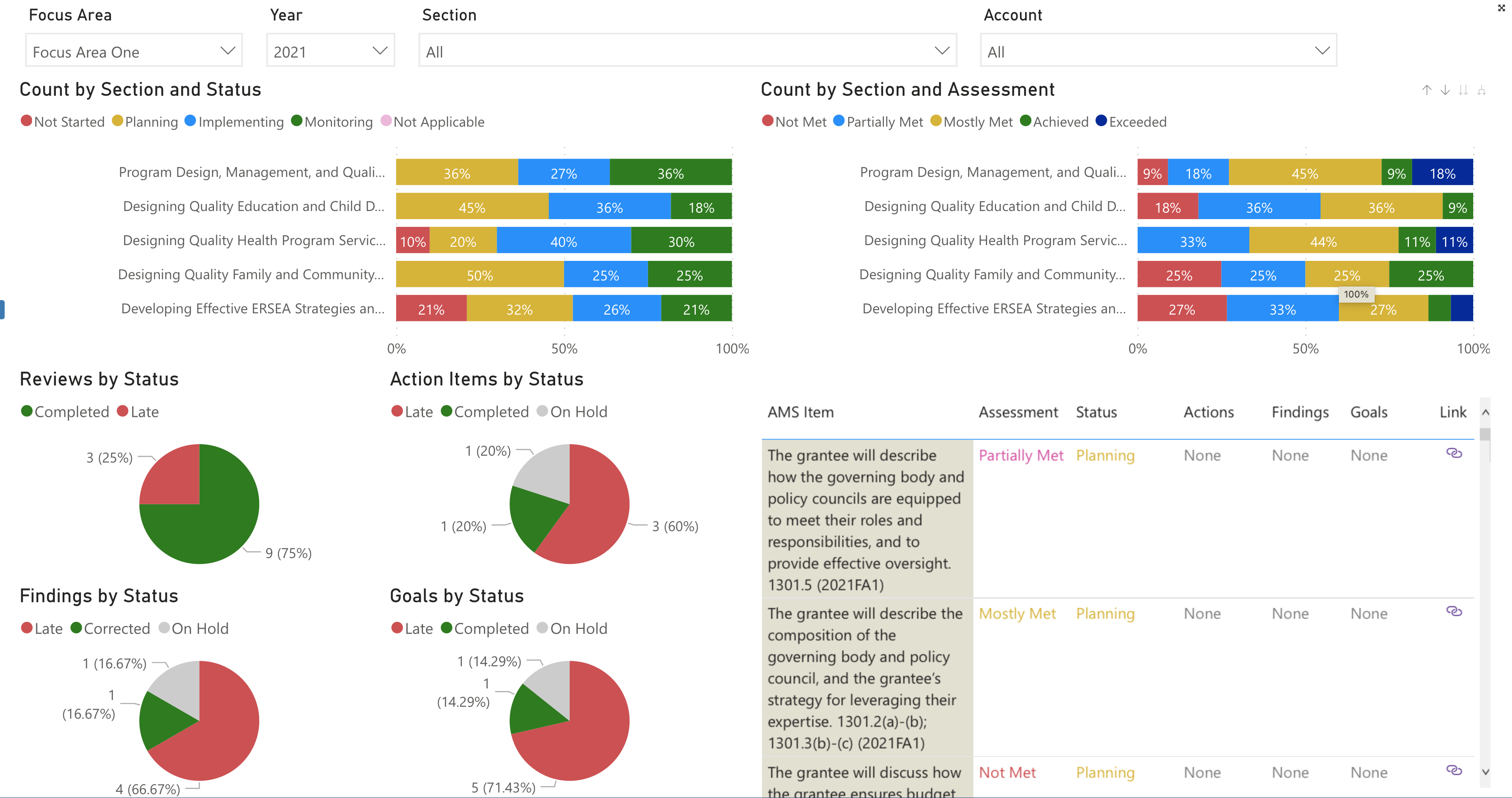Open the Focus Area dropdown

click(134, 51)
